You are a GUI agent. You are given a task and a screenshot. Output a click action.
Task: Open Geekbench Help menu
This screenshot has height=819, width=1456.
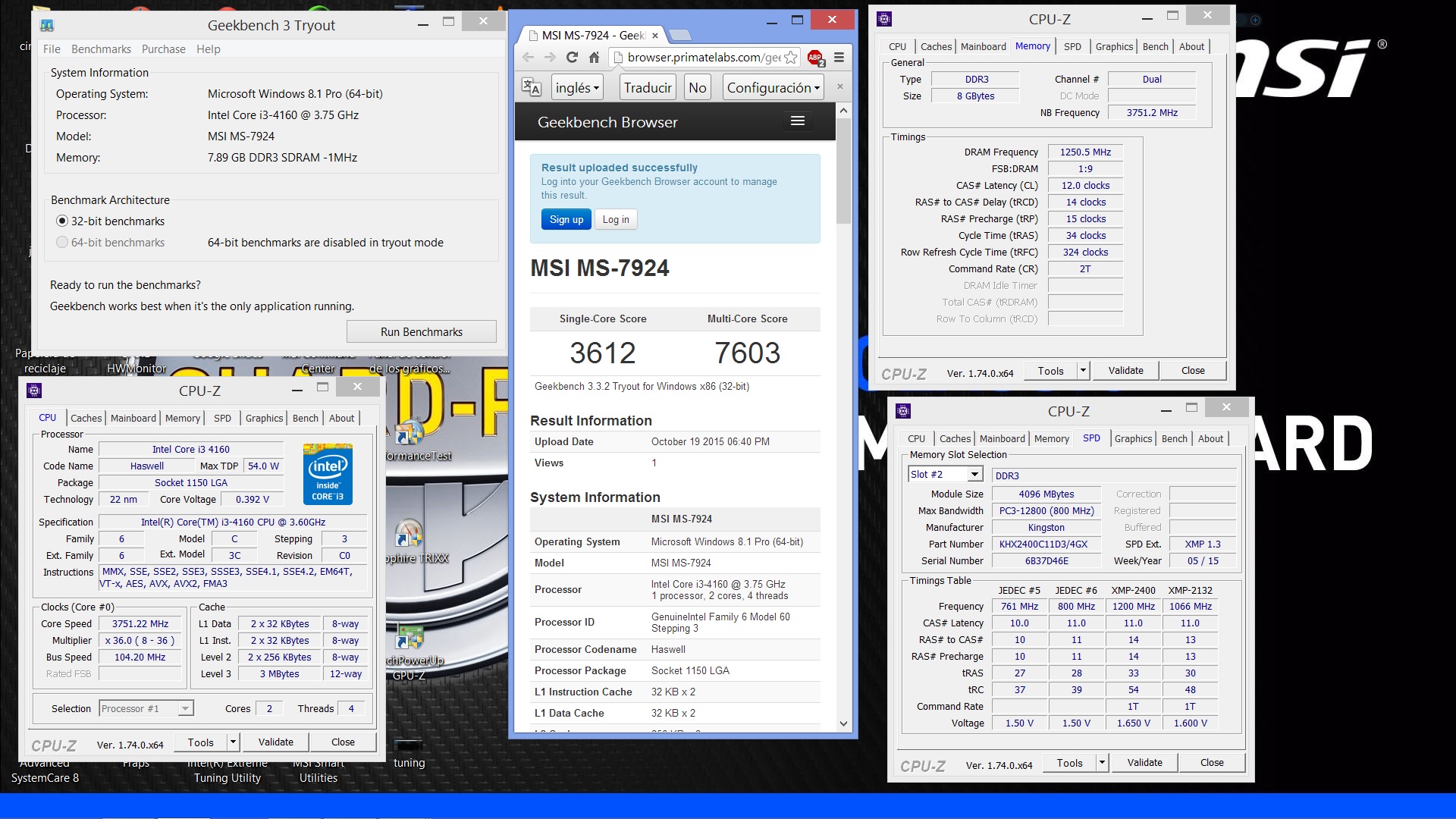tap(208, 49)
